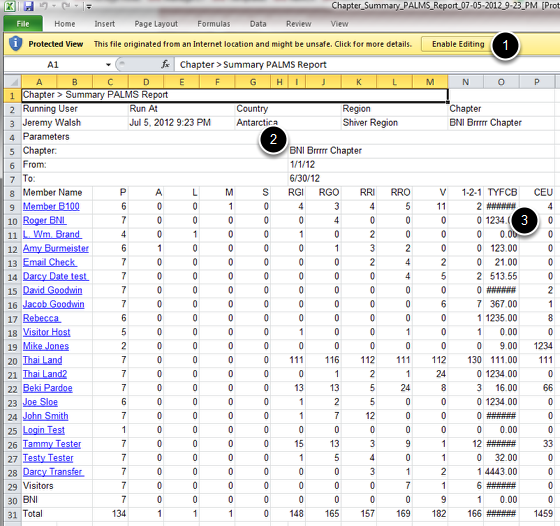Image resolution: width=560 pixels, height=526 pixels.
Task: Click the Undo icon in Quick Access Toolbar
Action: tap(43, 6)
